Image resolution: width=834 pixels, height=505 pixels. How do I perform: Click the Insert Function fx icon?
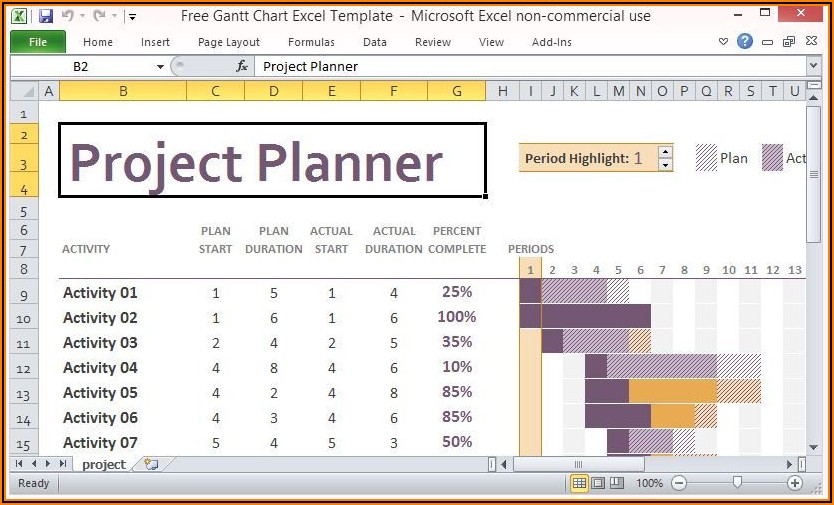241,66
